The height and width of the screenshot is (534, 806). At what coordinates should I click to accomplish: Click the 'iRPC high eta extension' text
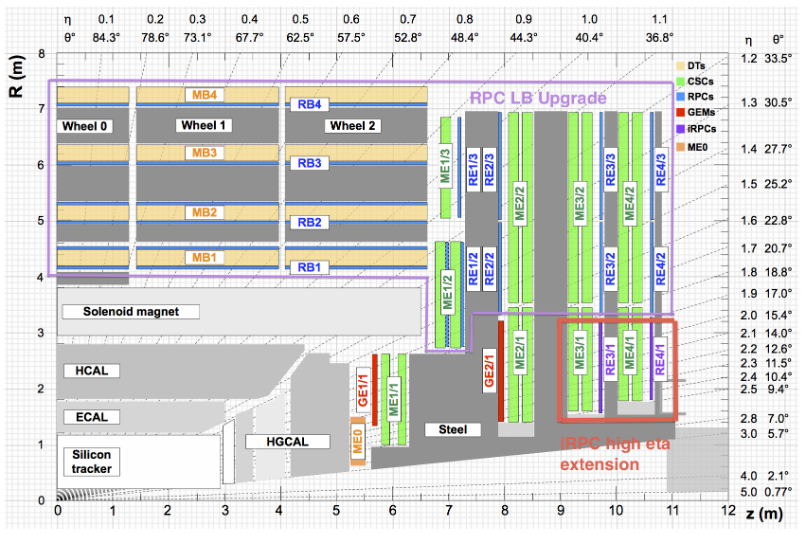pyautogui.click(x=615, y=454)
